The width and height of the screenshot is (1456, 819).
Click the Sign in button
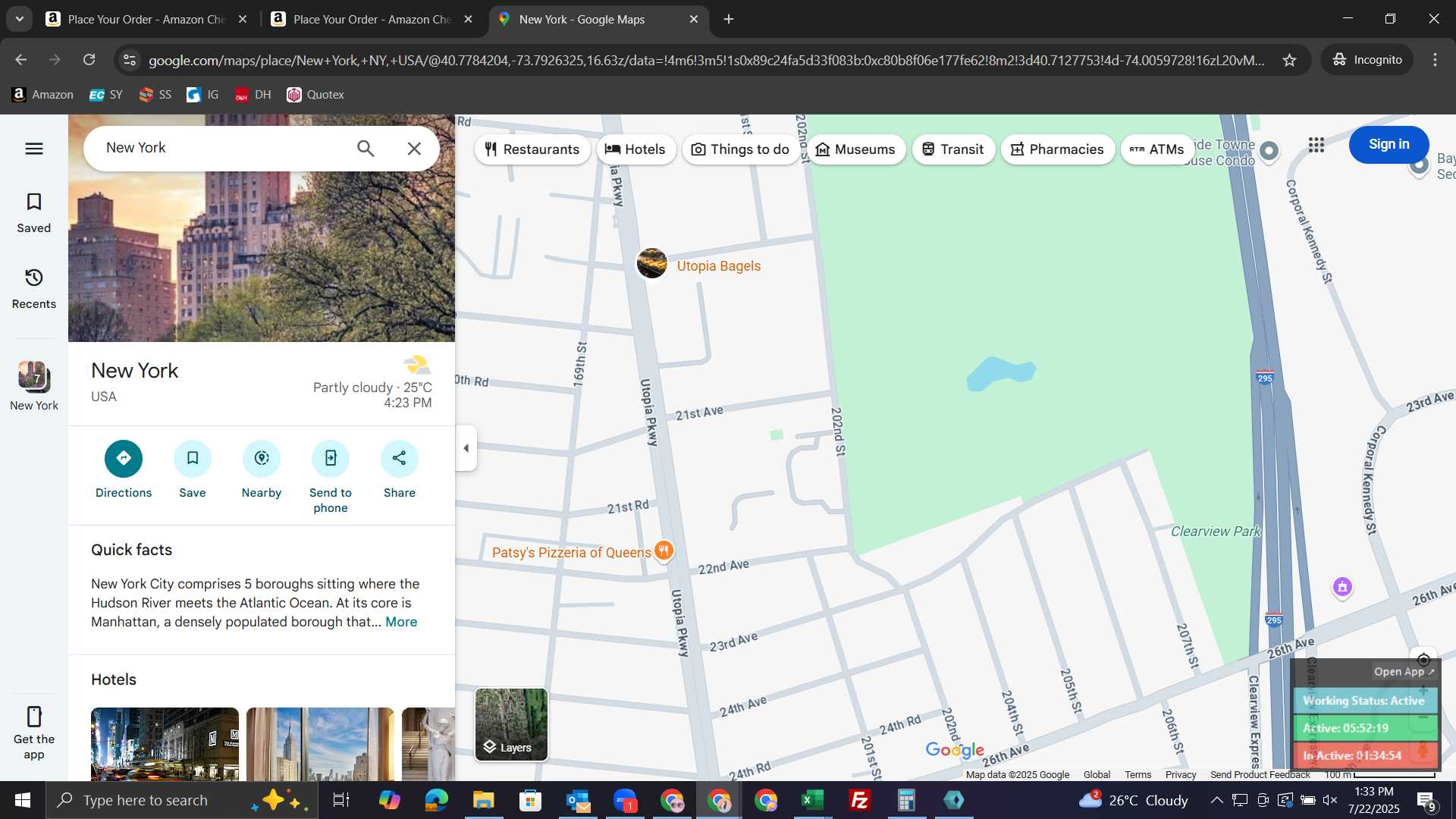click(x=1389, y=144)
